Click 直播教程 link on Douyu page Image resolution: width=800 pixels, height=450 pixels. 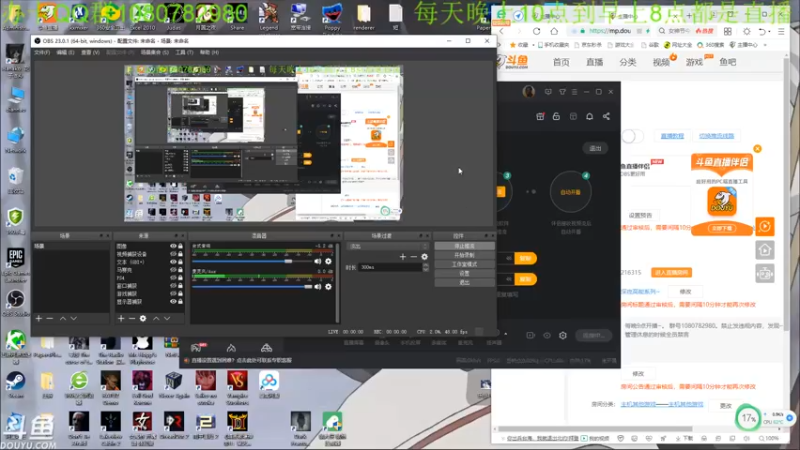click(x=672, y=136)
